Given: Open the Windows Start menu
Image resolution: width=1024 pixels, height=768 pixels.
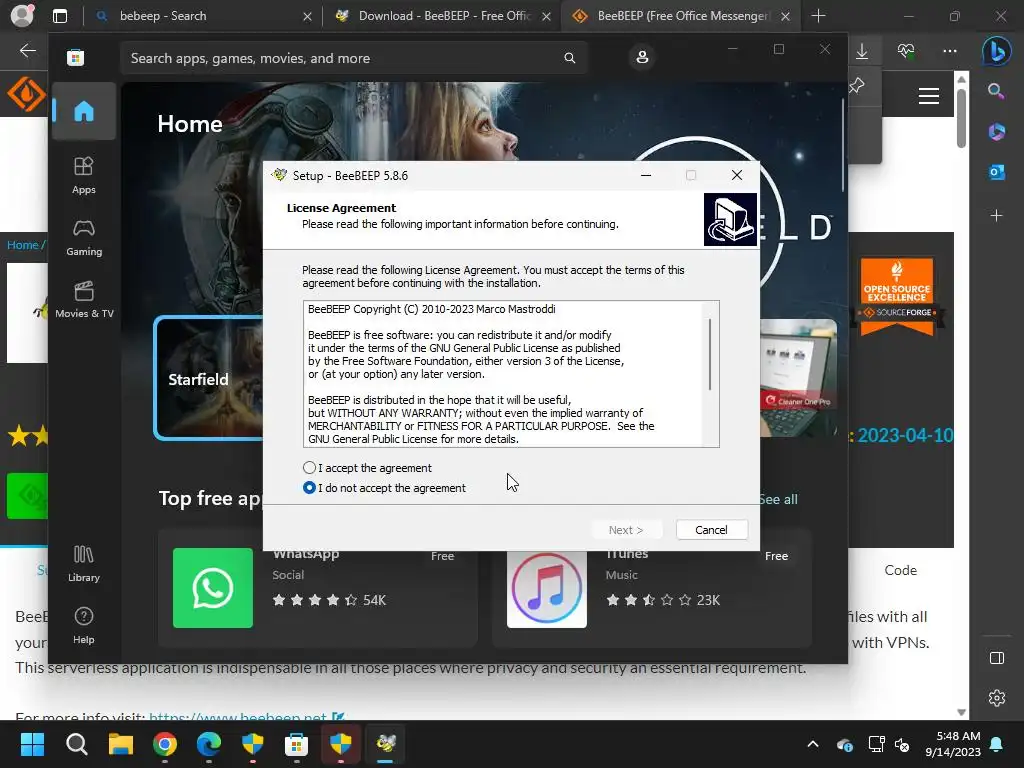Looking at the screenshot, I should (x=32, y=744).
